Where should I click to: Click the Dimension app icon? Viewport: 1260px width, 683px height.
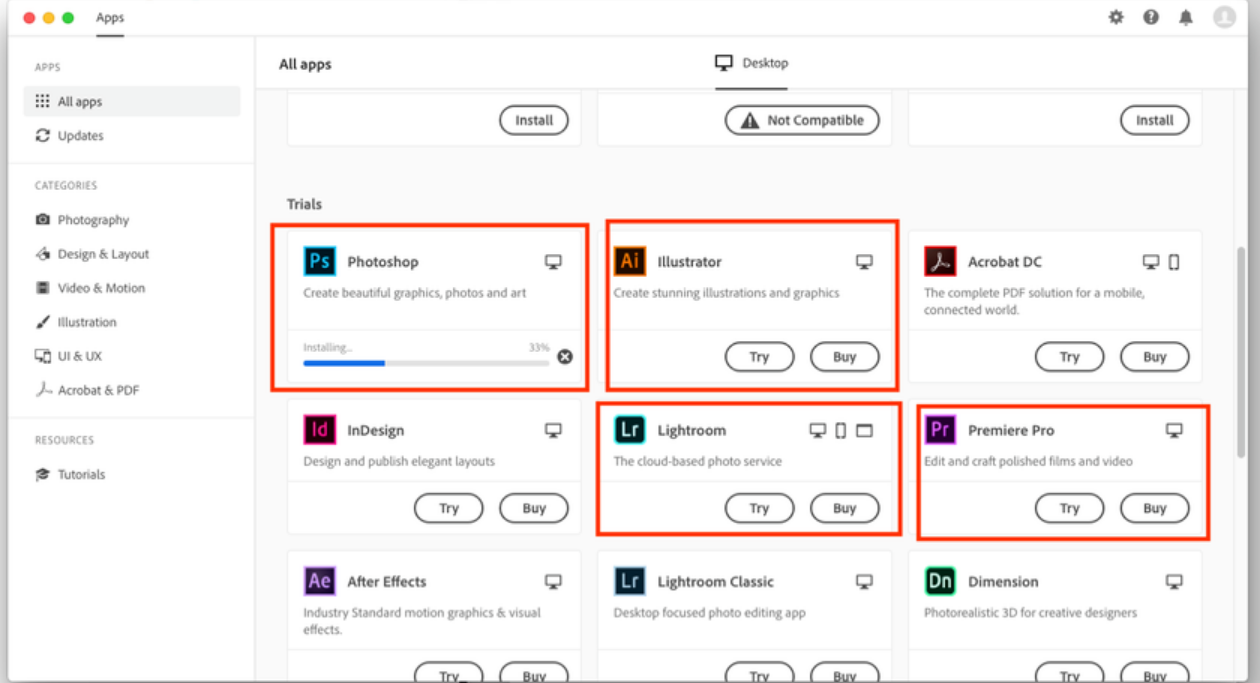(940, 581)
